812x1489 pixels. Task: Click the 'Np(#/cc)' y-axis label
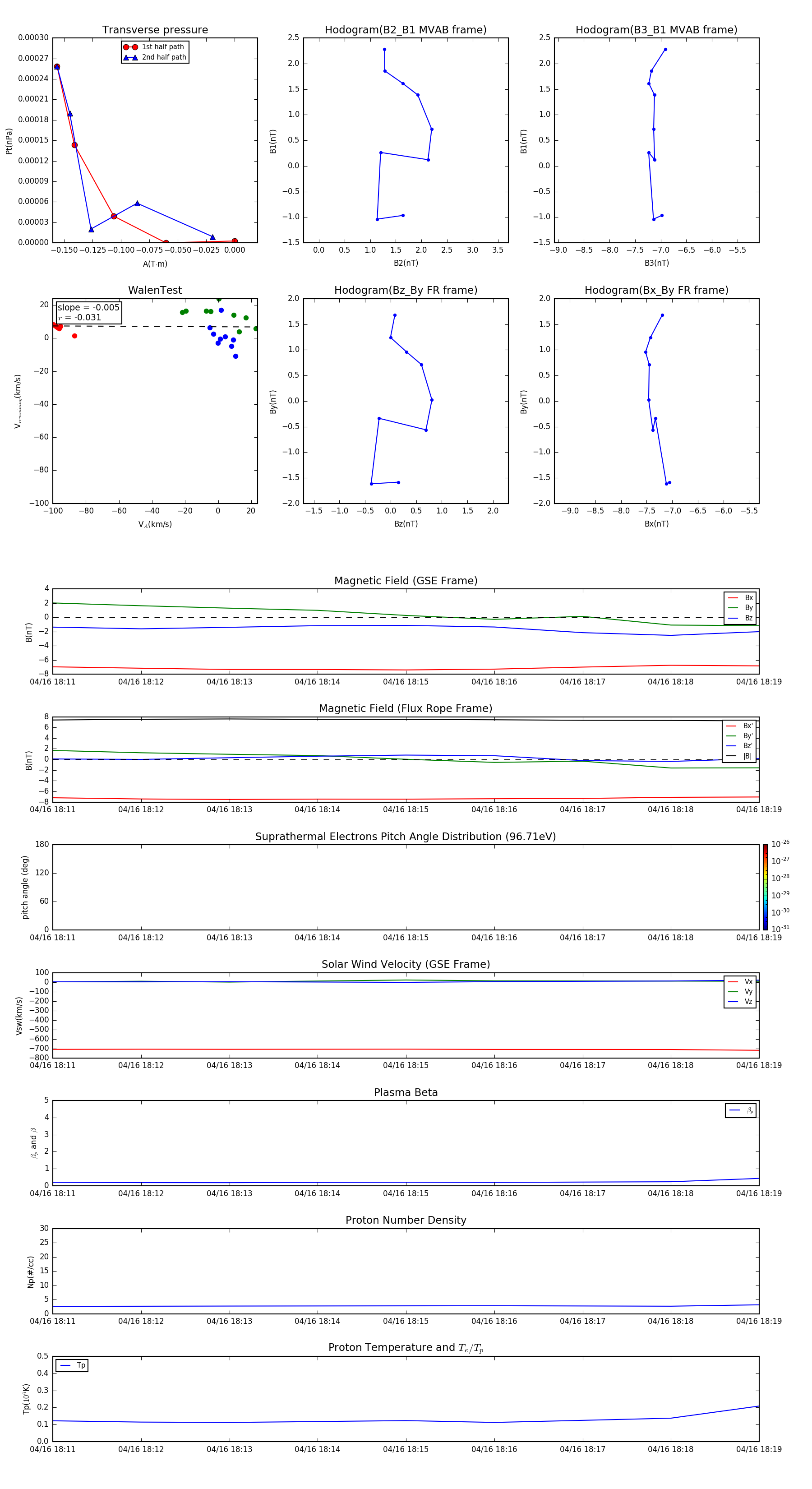click(31, 1271)
